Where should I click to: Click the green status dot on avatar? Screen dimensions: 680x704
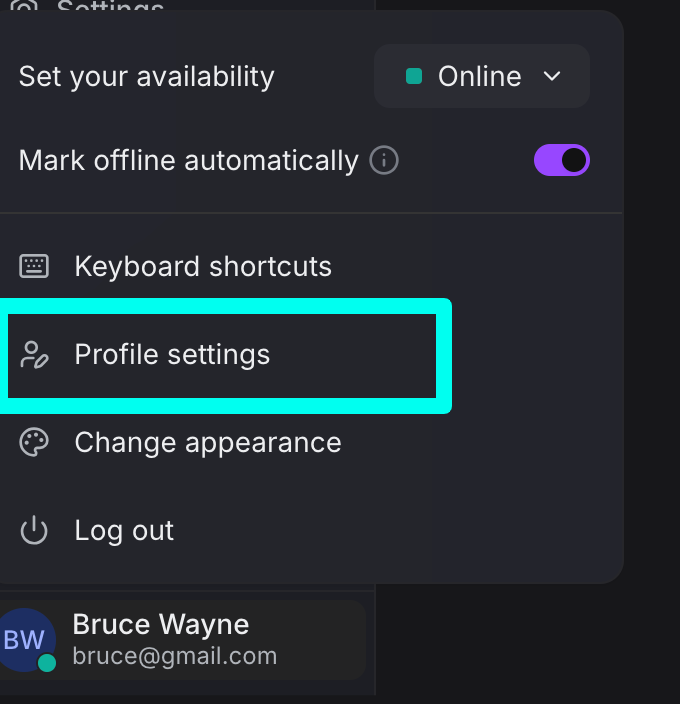point(46,662)
